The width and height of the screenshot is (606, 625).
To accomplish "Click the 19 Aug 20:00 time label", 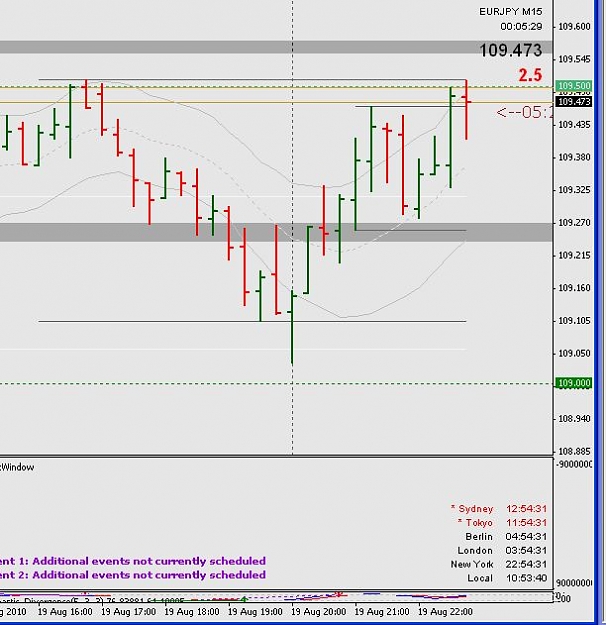I will [x=319, y=611].
